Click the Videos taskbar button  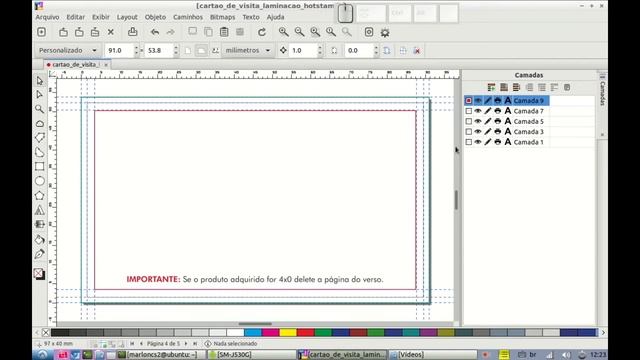click(x=432, y=355)
